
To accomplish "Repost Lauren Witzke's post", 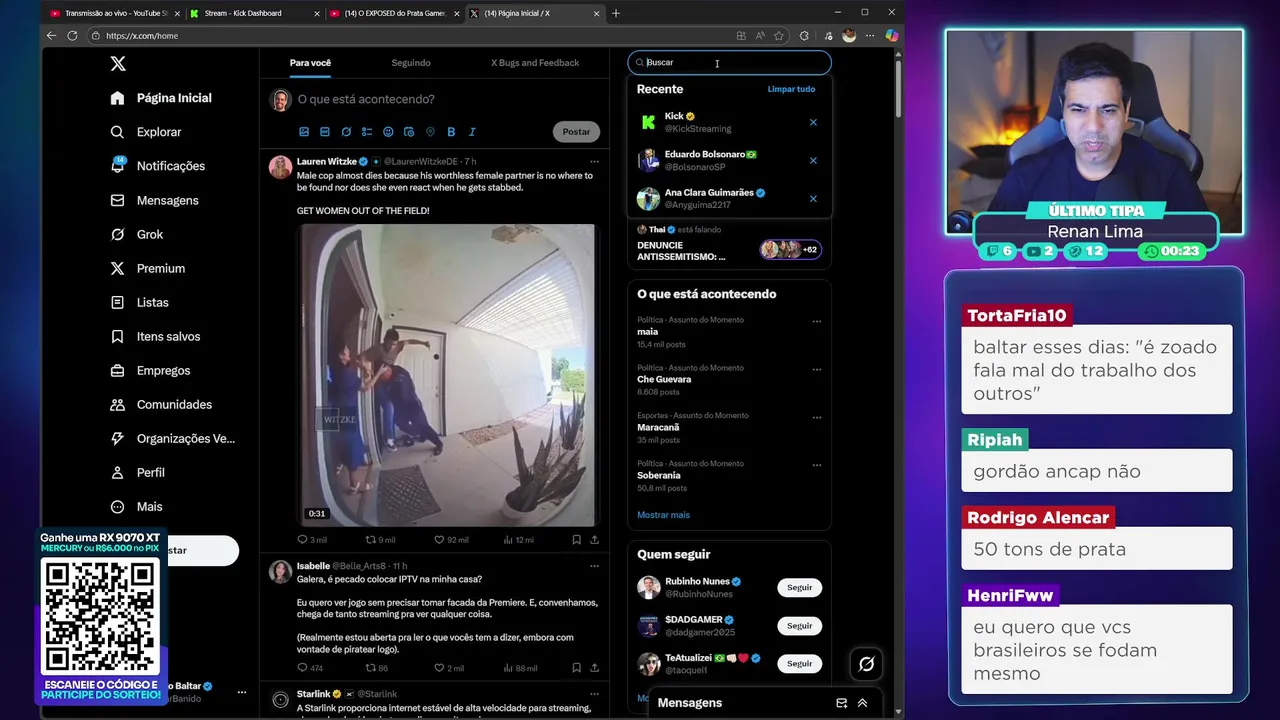I will tap(380, 540).
